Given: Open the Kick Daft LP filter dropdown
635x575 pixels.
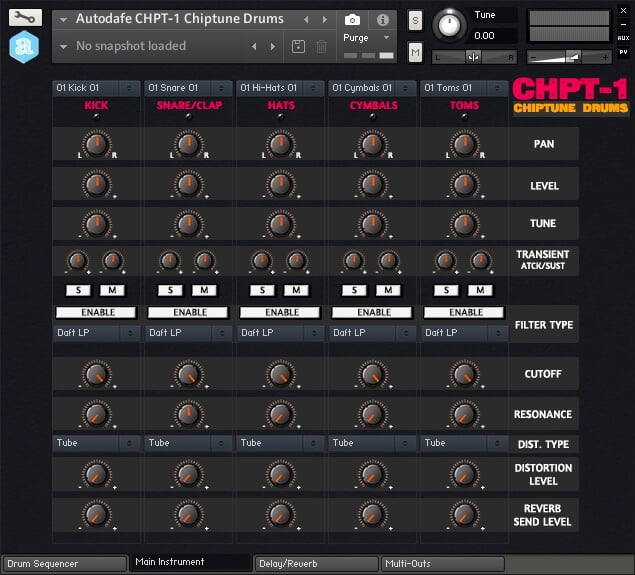Looking at the screenshot, I should [x=96, y=333].
